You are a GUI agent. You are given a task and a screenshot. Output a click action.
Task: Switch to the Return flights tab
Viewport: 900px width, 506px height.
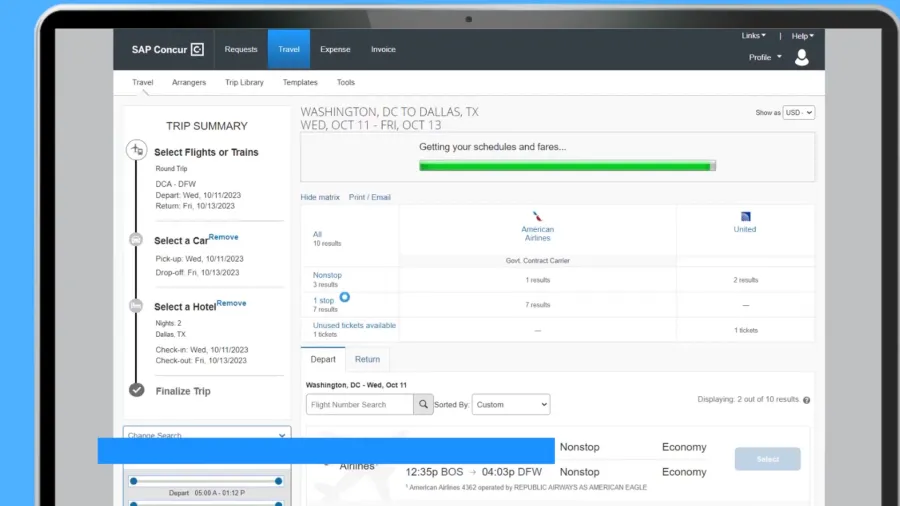click(367, 359)
